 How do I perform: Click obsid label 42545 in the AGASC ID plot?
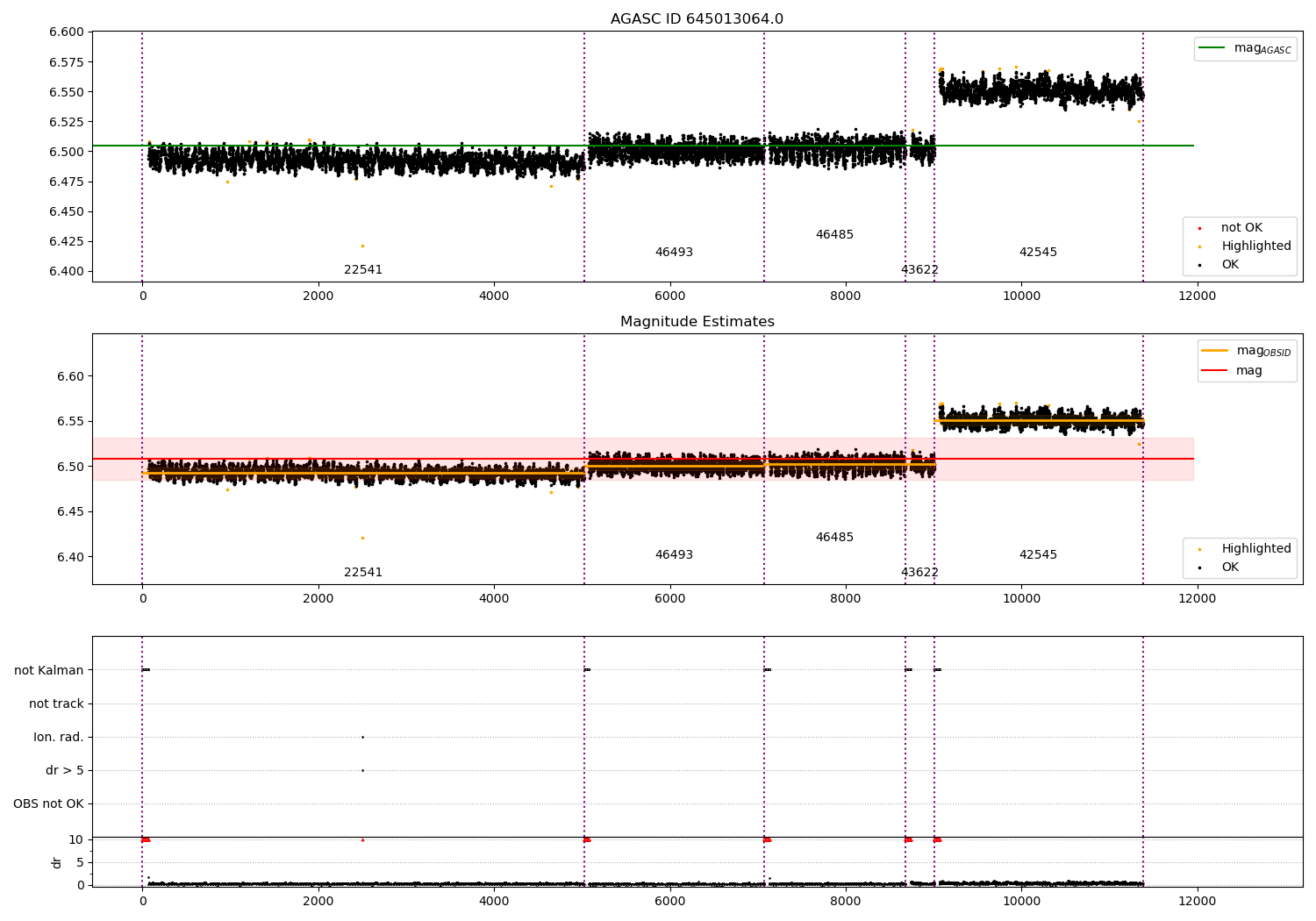click(1038, 253)
